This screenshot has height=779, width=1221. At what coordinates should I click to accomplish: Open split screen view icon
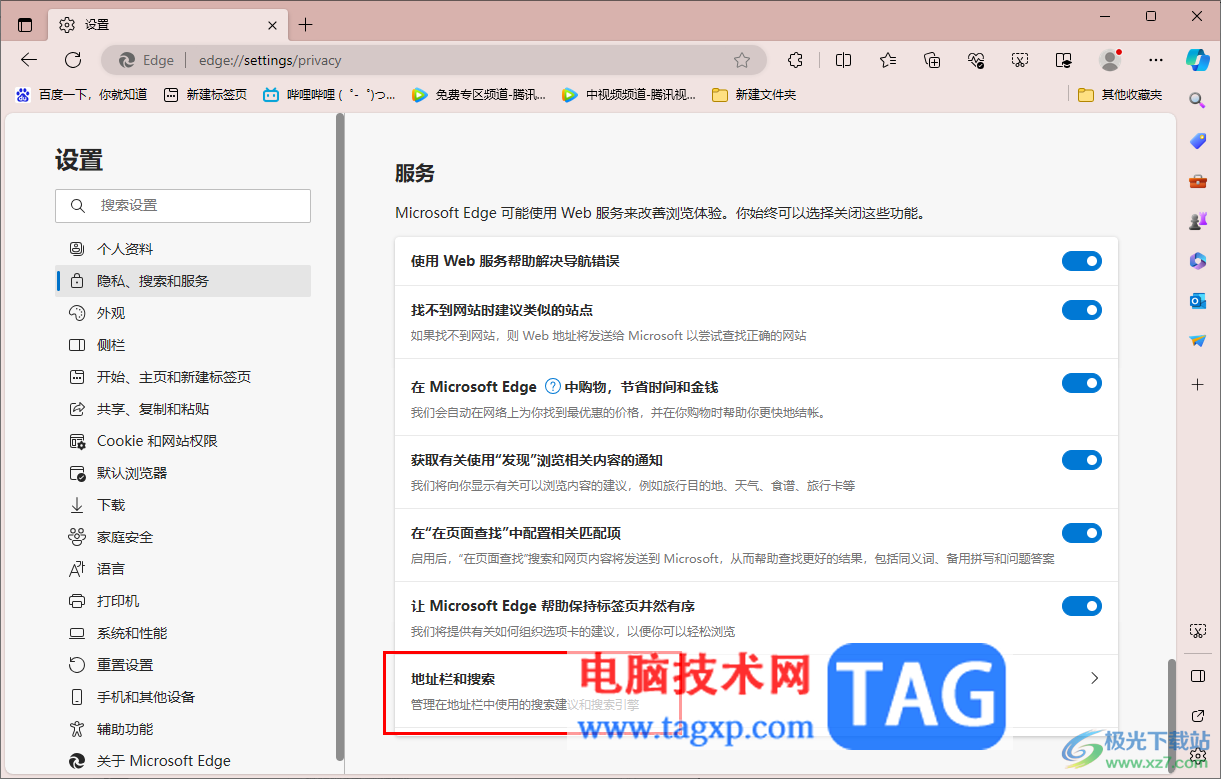[x=843, y=60]
